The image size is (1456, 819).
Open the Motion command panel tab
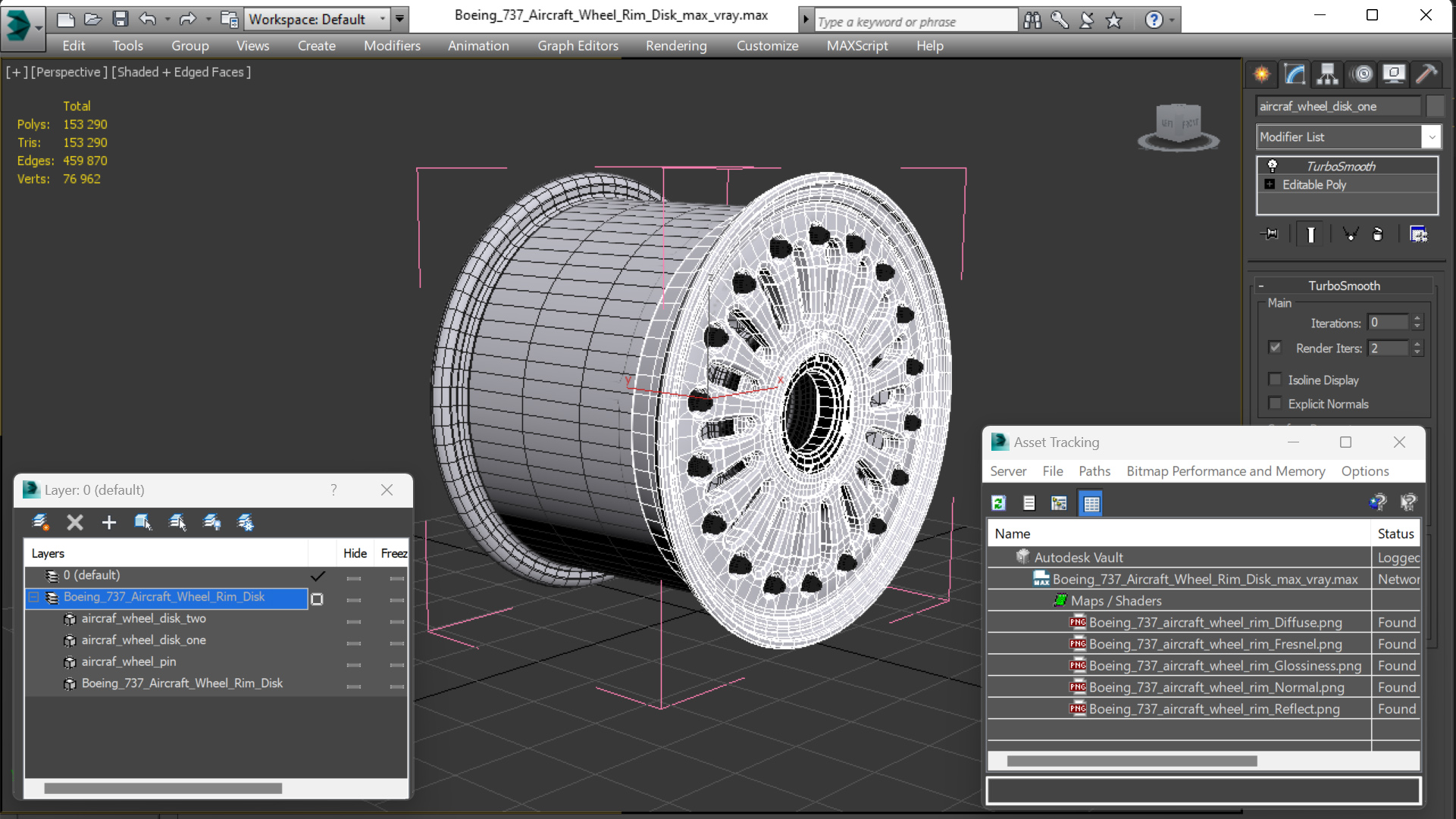click(x=1362, y=73)
